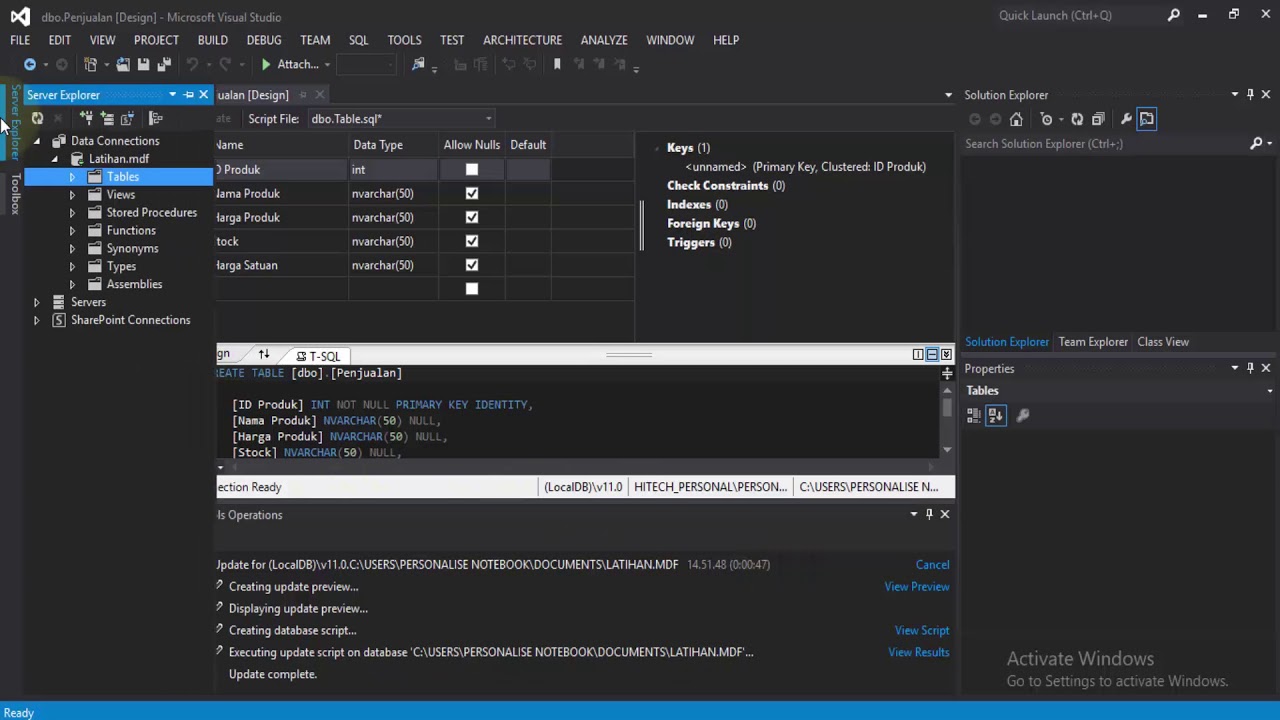
Task: Open the Toolbox side tab
Action: [x=15, y=193]
